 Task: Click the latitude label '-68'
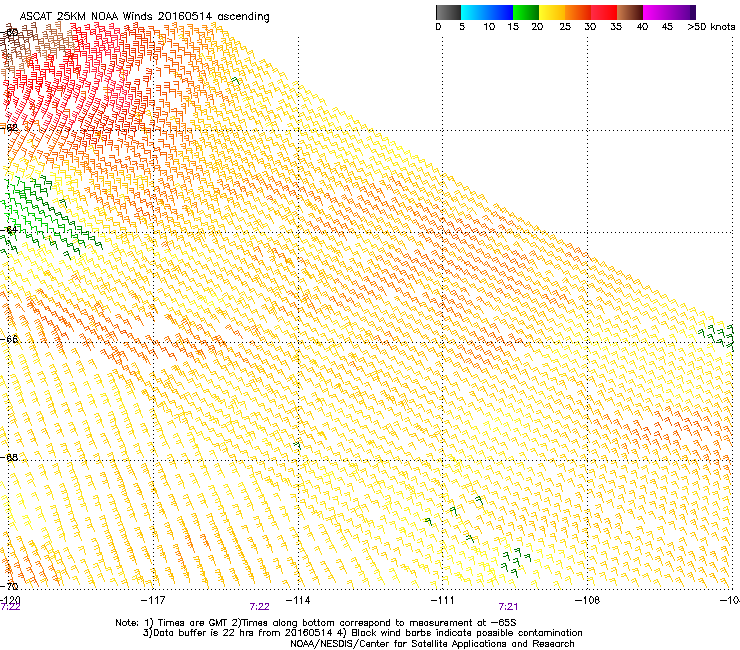click(9, 457)
